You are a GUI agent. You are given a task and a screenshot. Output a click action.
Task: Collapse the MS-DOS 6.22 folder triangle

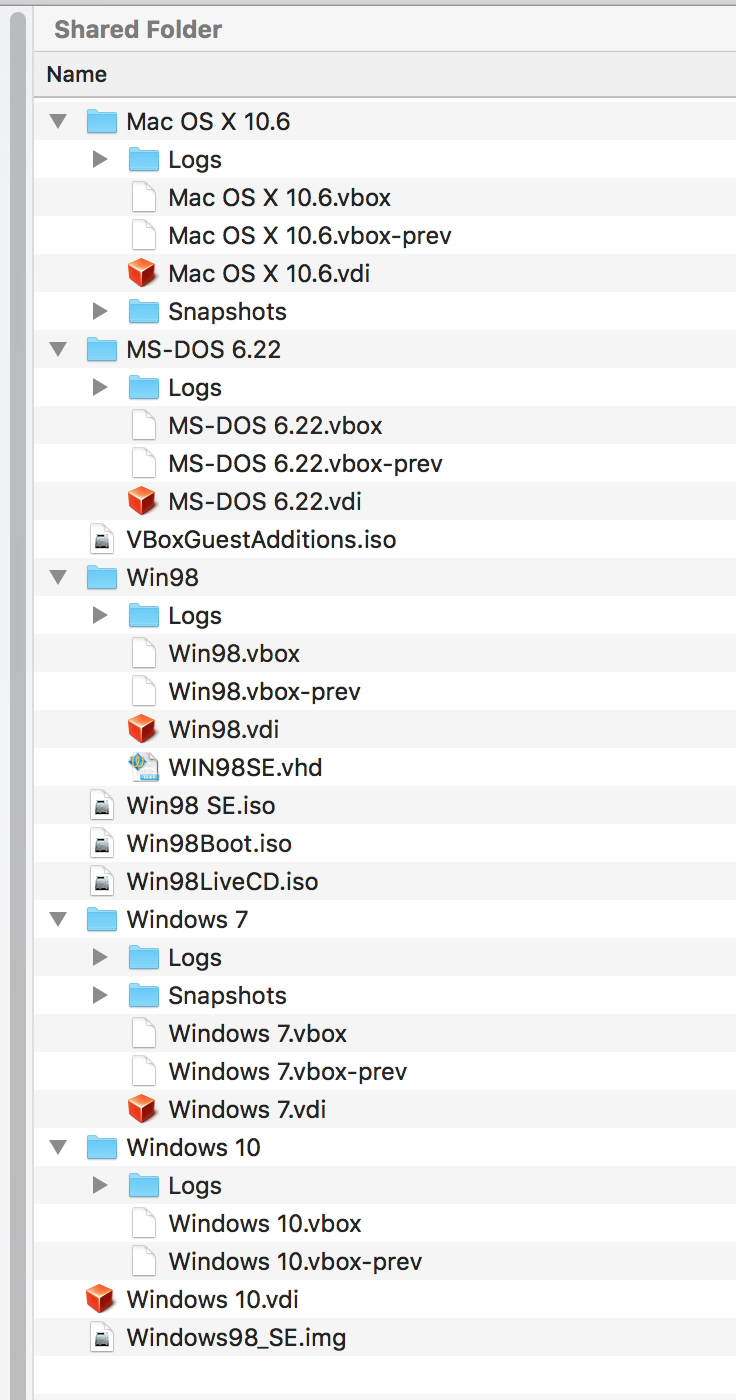tap(58, 350)
